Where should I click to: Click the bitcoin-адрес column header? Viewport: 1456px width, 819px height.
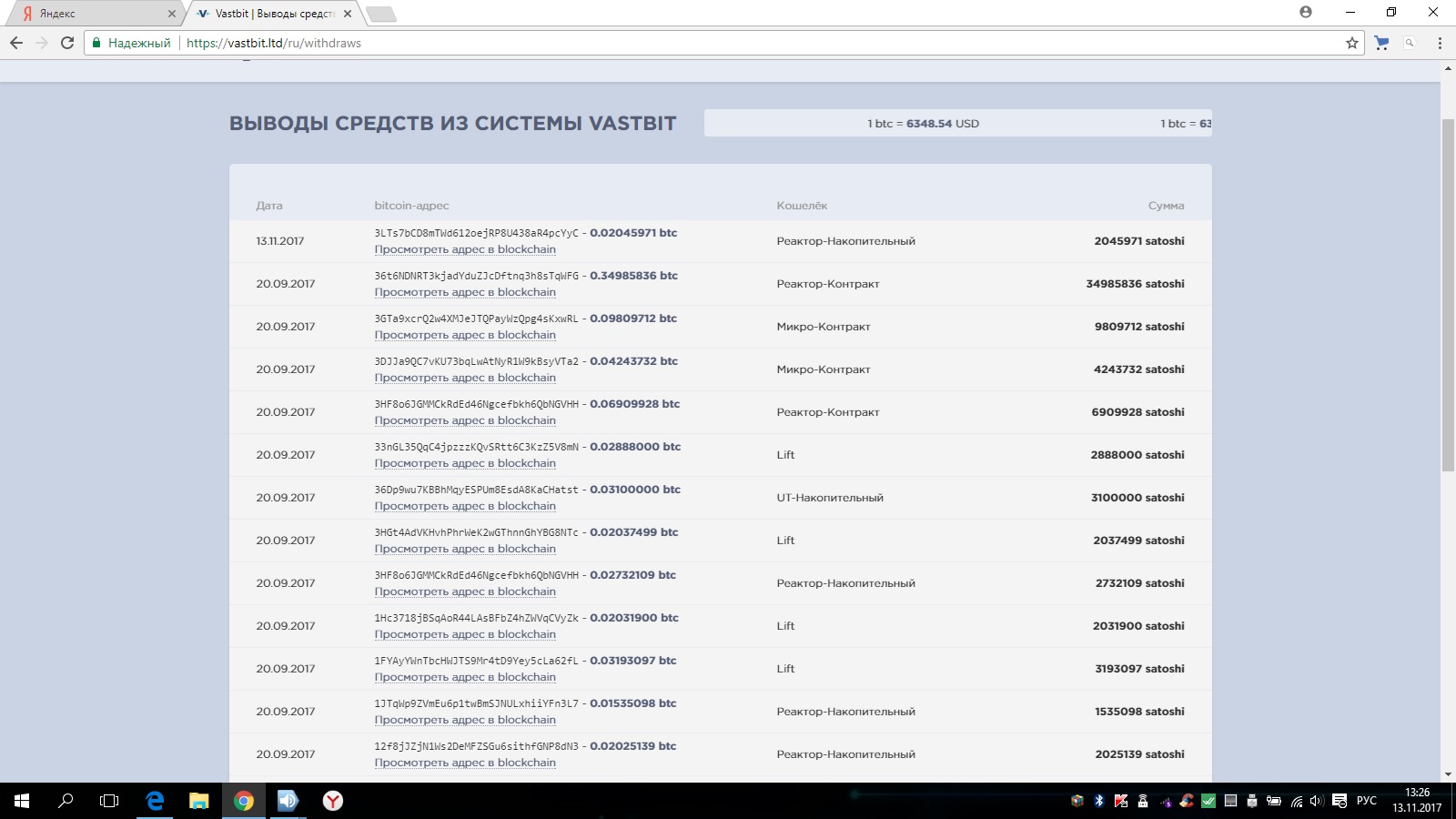pos(411,206)
